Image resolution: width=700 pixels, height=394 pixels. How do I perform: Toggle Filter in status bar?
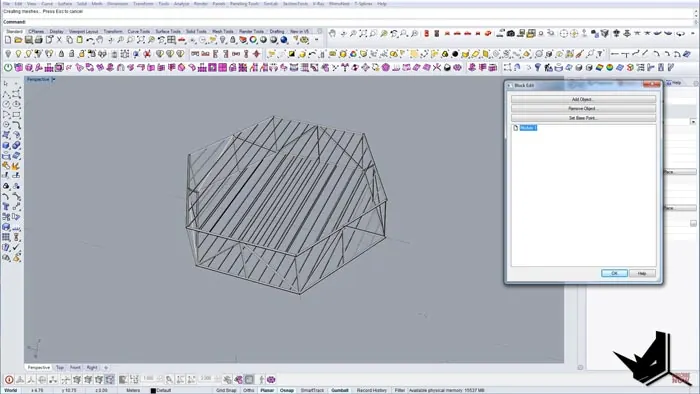[400, 390]
